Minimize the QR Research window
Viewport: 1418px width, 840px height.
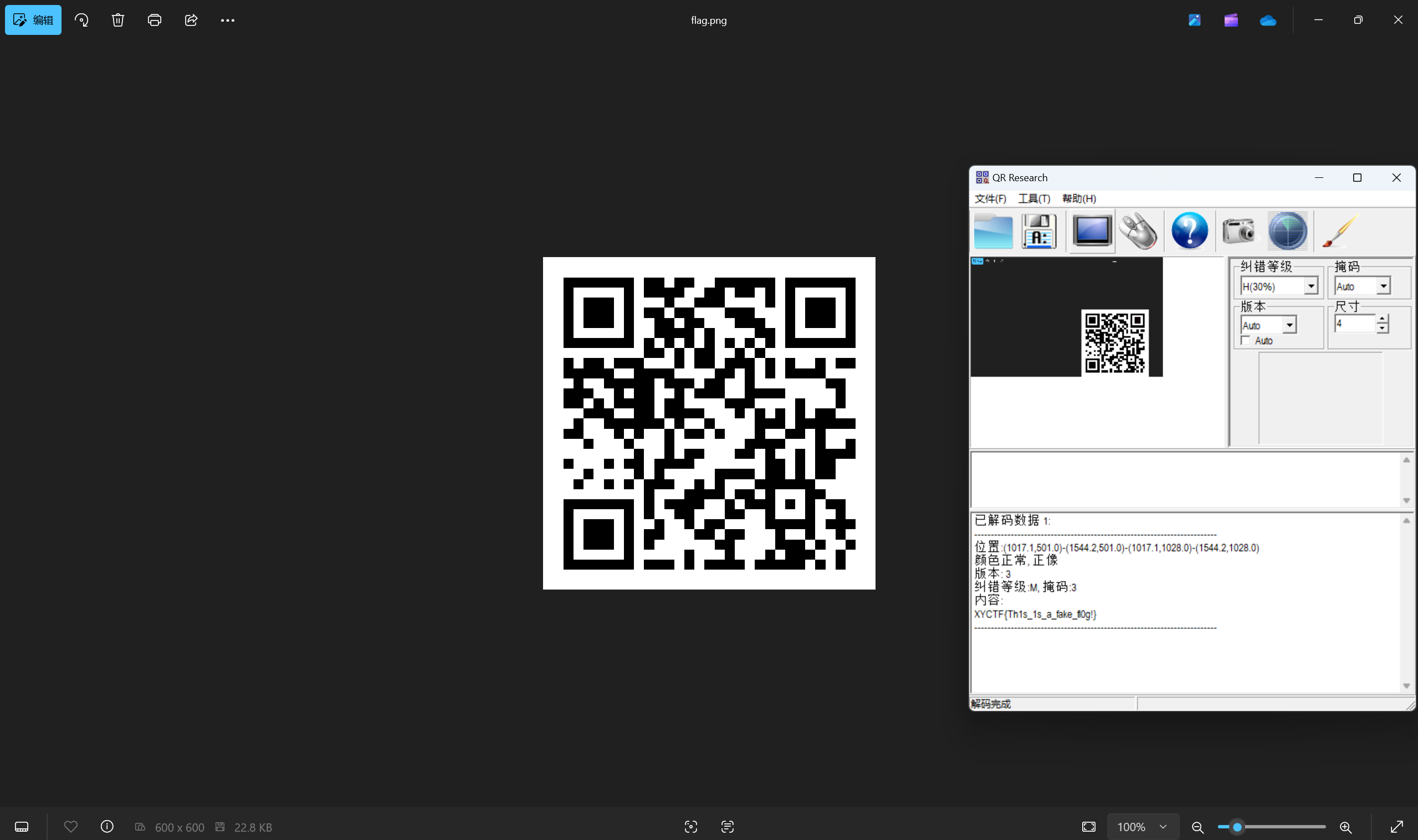1318,178
